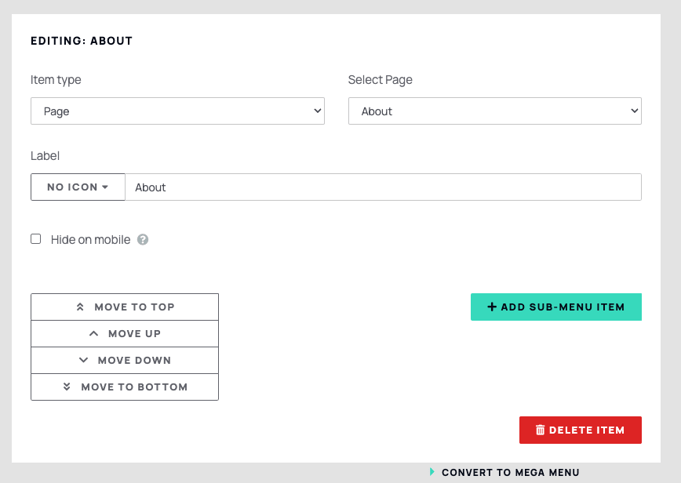Click the Move to Bottom button text
This screenshot has height=483, width=681.
click(x=134, y=387)
